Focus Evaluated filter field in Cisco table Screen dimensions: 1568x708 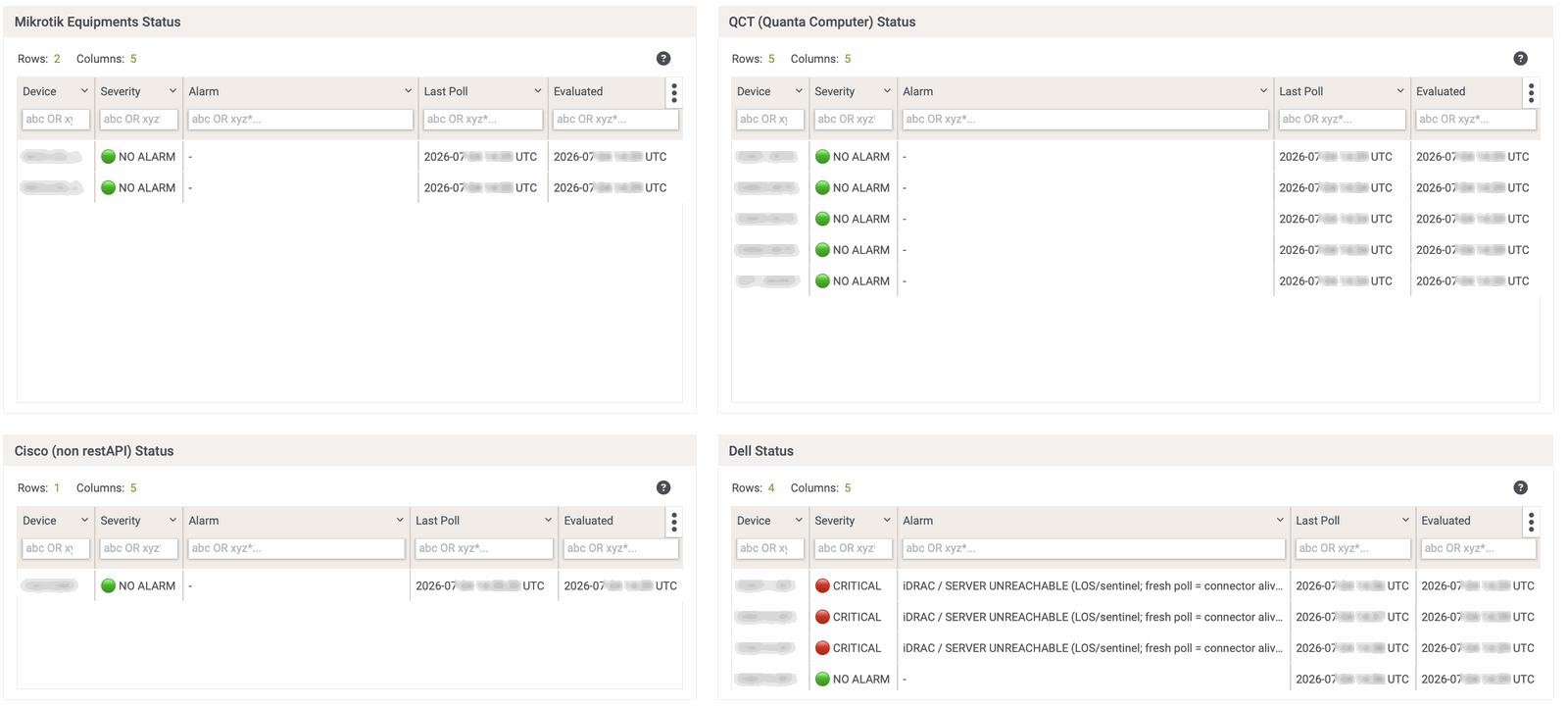(621, 549)
